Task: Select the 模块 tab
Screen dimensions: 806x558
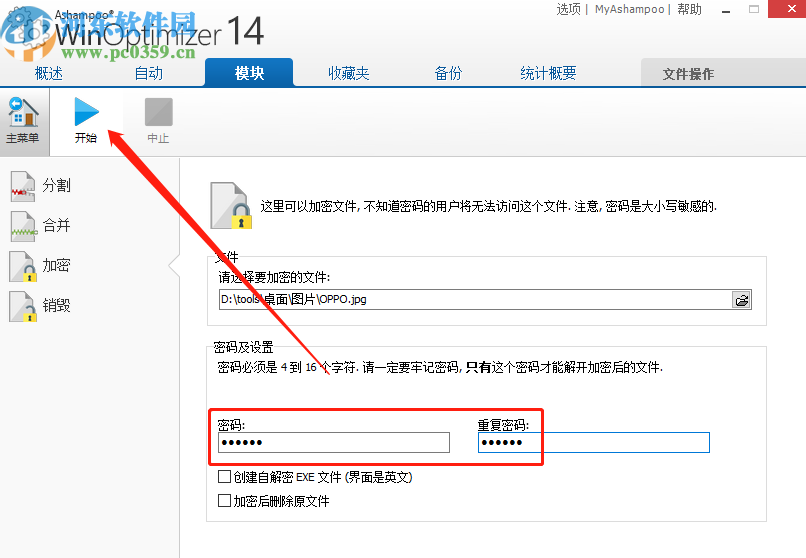Action: (249, 73)
